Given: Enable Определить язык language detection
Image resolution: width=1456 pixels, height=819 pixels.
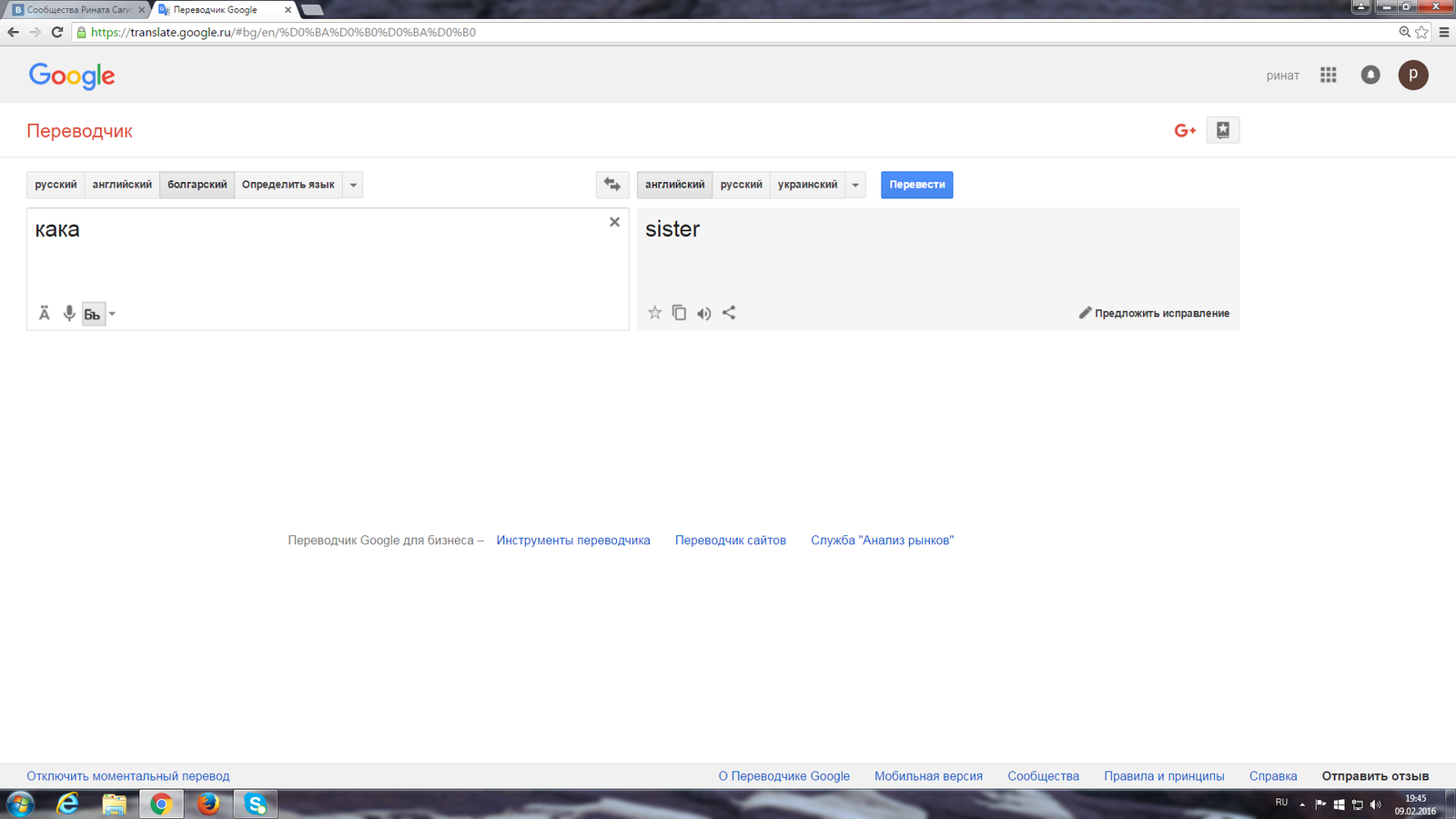Looking at the screenshot, I should tap(288, 185).
